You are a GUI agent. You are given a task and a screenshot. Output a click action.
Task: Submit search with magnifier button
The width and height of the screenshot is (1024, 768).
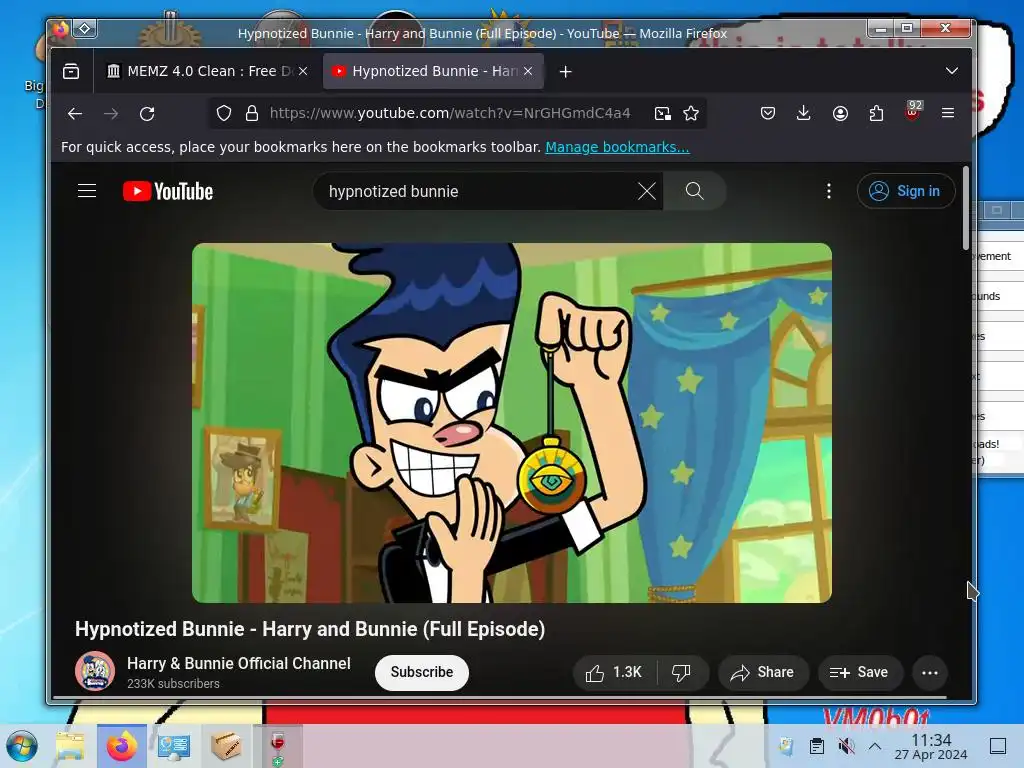694,191
